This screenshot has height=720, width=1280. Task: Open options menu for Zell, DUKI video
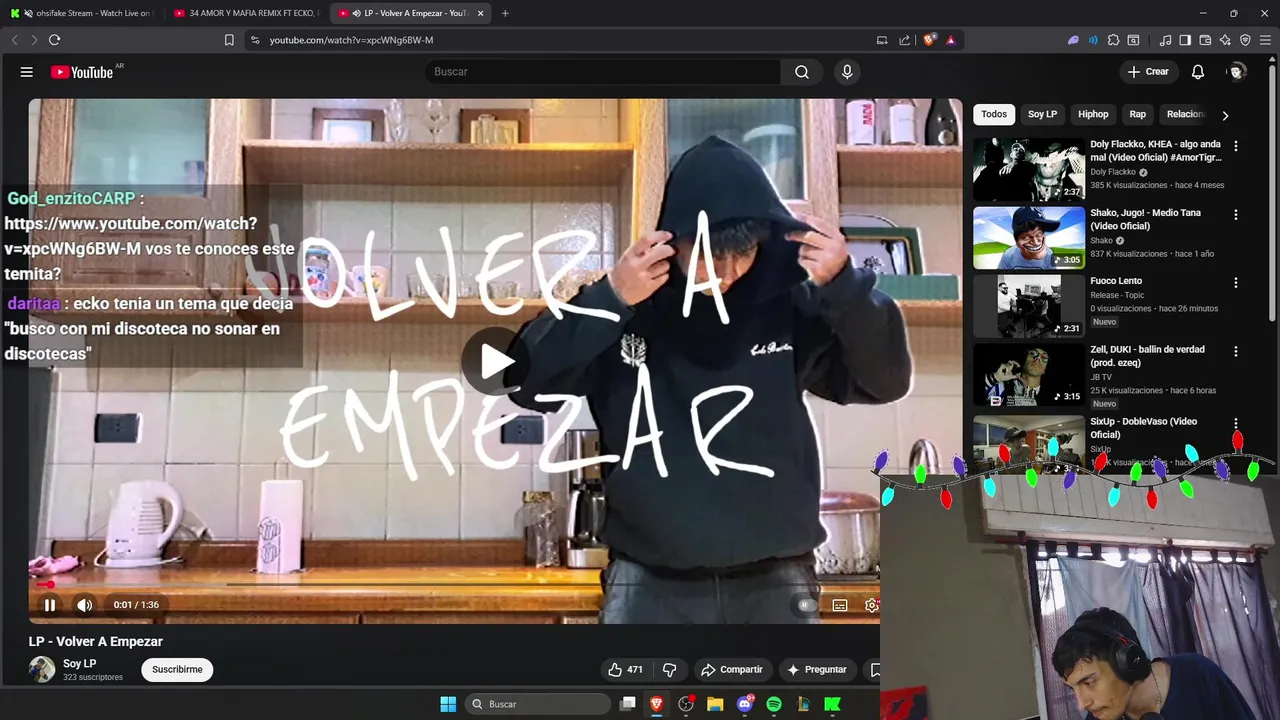click(x=1236, y=351)
